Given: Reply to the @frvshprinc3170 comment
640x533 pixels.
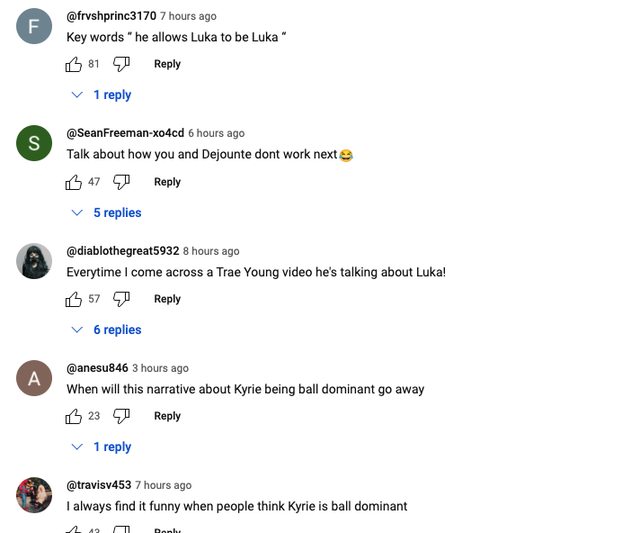Looking at the screenshot, I should (167, 64).
